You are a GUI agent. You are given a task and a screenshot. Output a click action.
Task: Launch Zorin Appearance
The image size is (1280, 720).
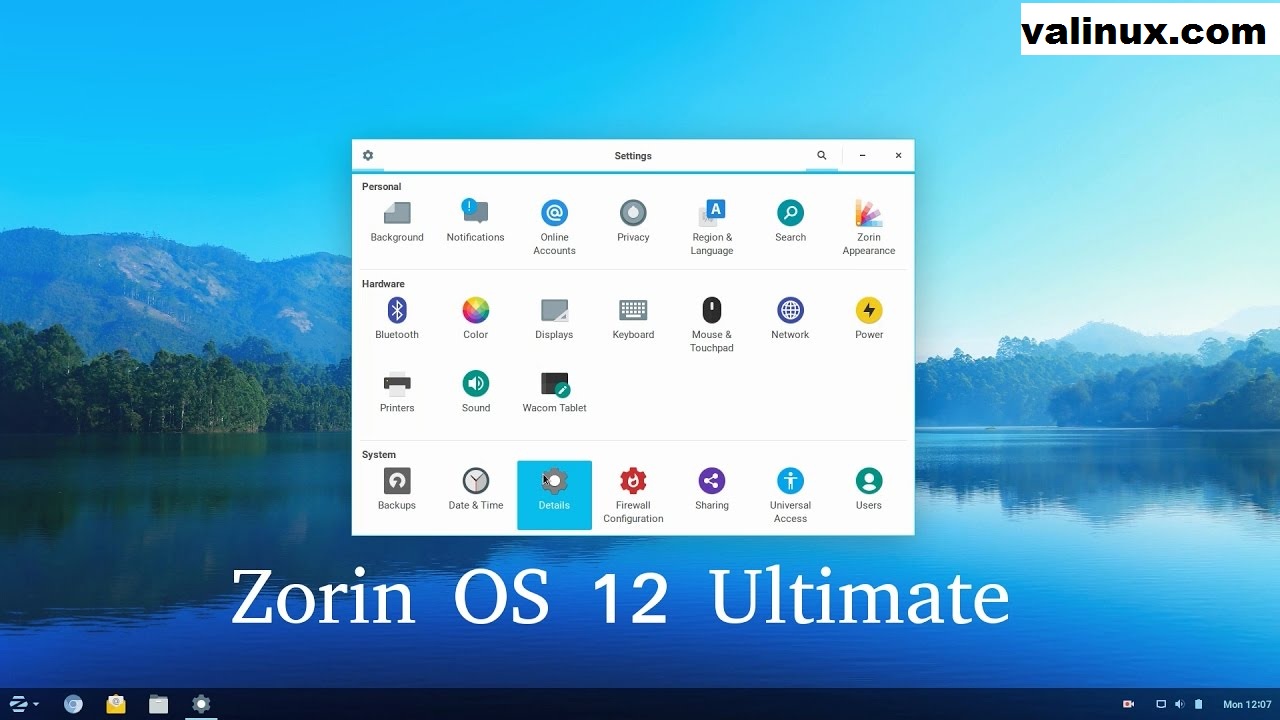[869, 228]
